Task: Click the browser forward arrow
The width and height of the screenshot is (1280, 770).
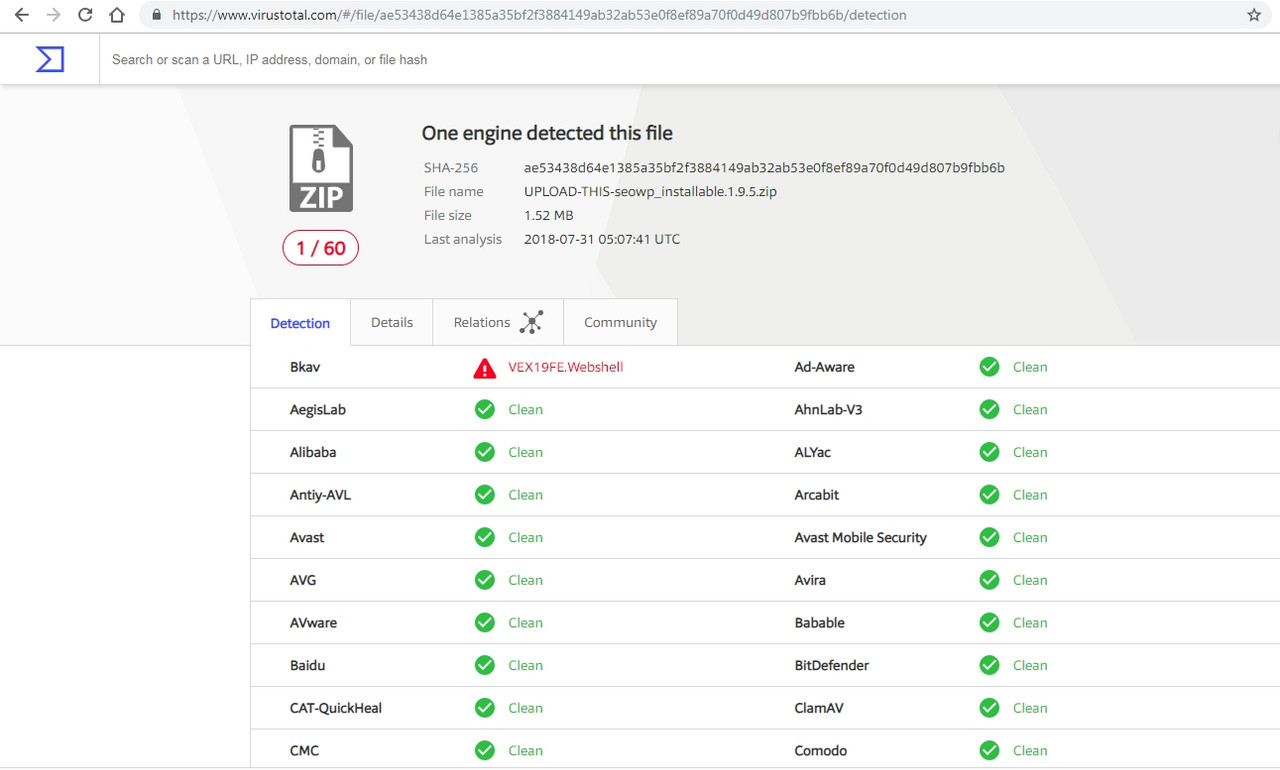Action: tap(53, 15)
